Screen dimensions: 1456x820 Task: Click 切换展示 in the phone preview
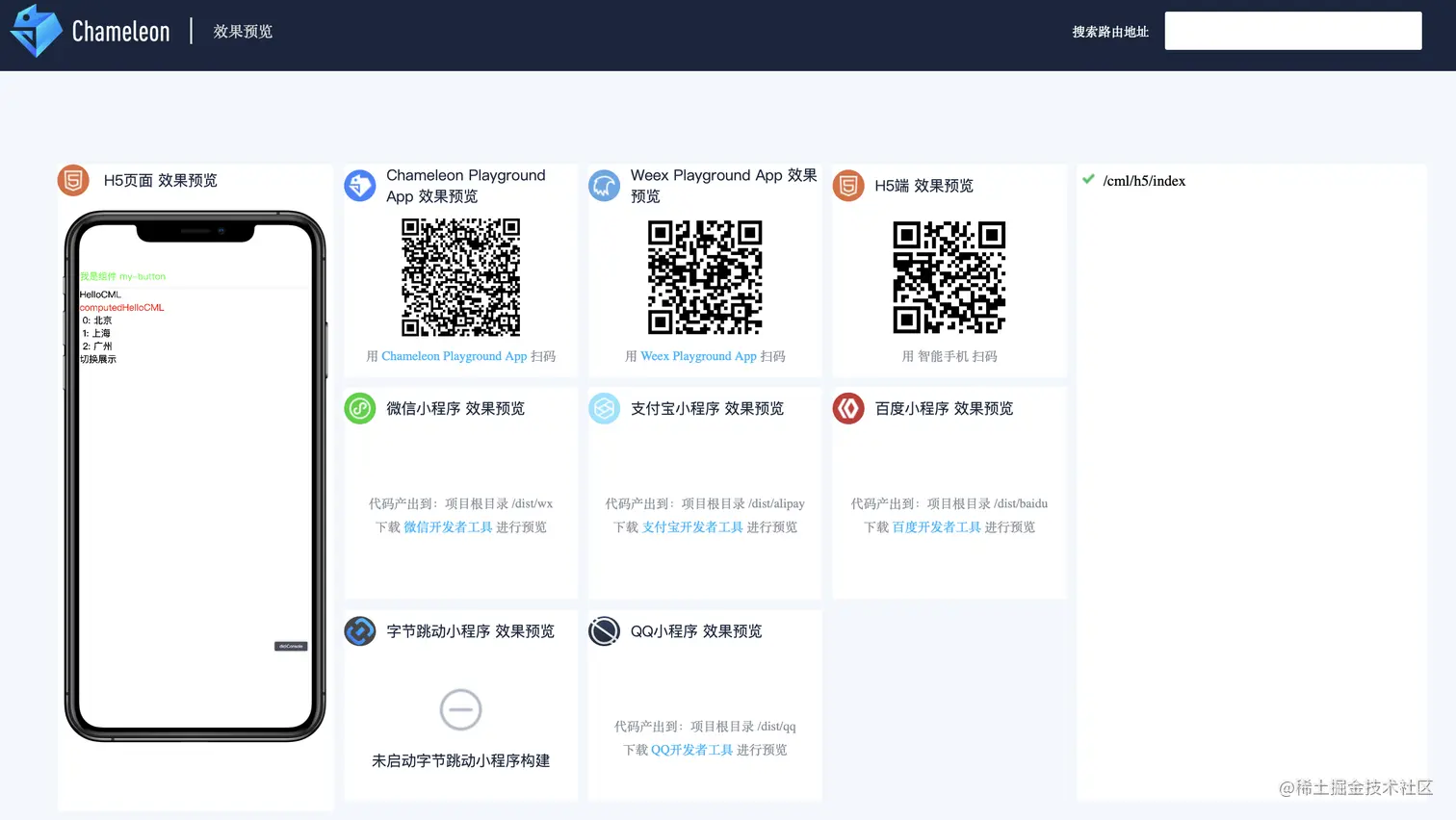coord(98,359)
